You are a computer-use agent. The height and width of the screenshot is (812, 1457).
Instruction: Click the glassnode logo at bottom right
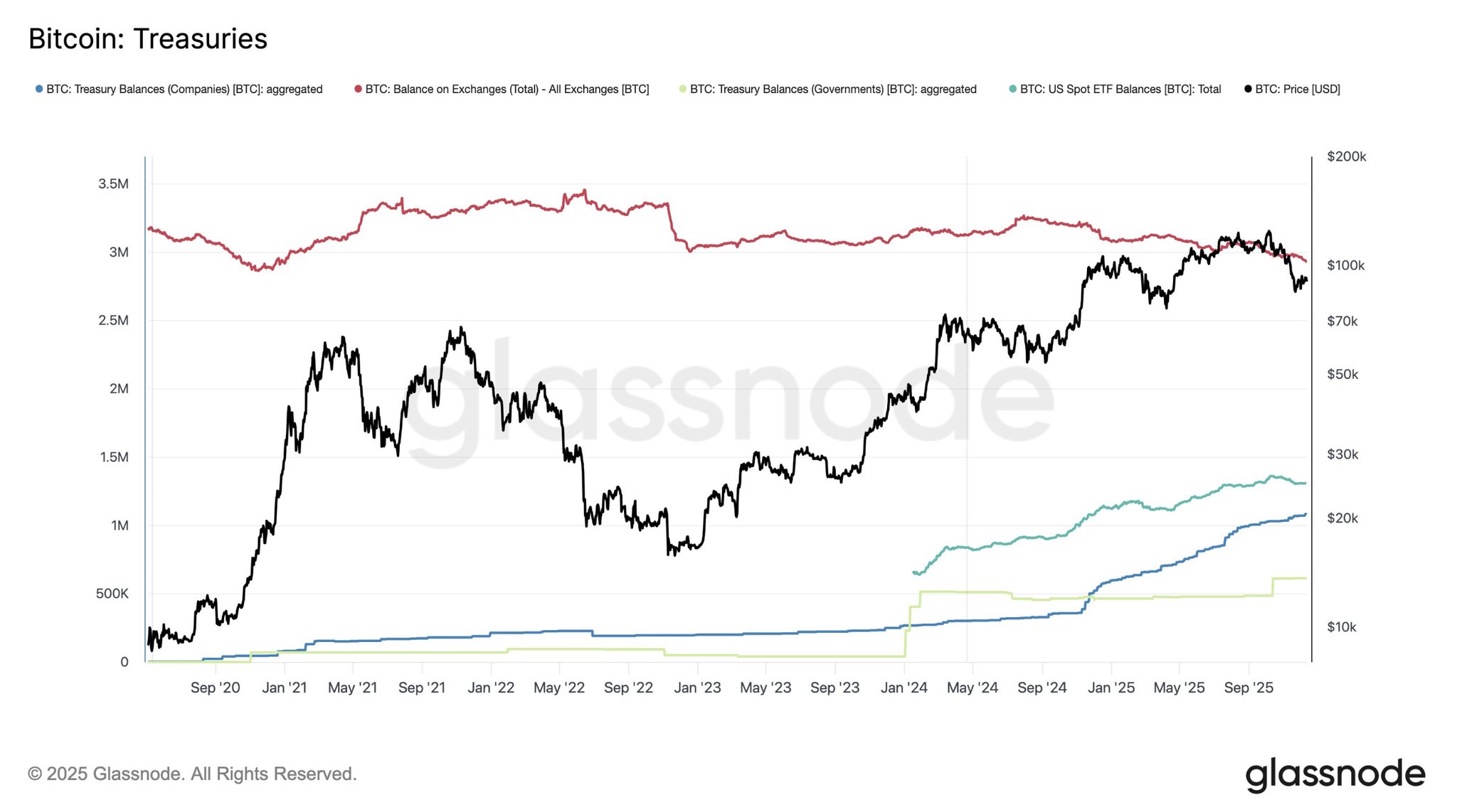(1335, 774)
